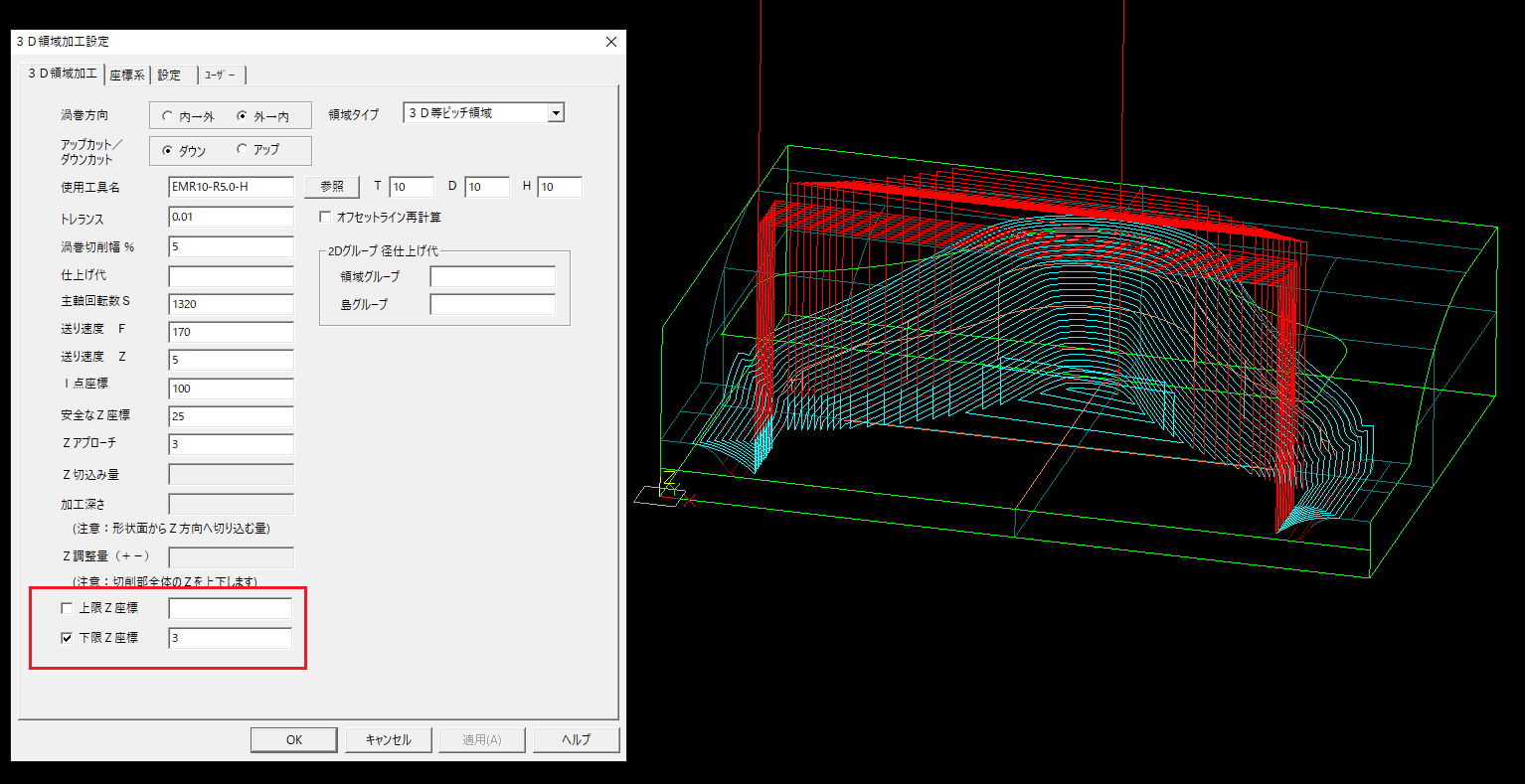This screenshot has height=784, width=1525.
Task: Uncheck the 下限Z座標 checkbox
Action: point(68,638)
